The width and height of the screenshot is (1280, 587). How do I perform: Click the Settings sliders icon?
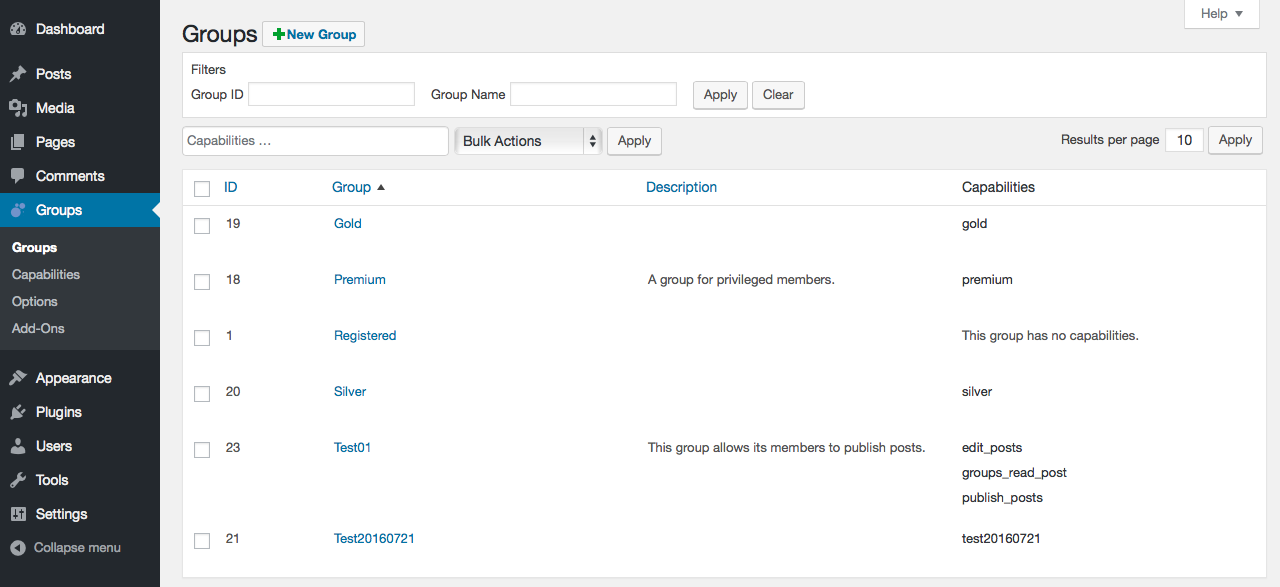(x=18, y=514)
